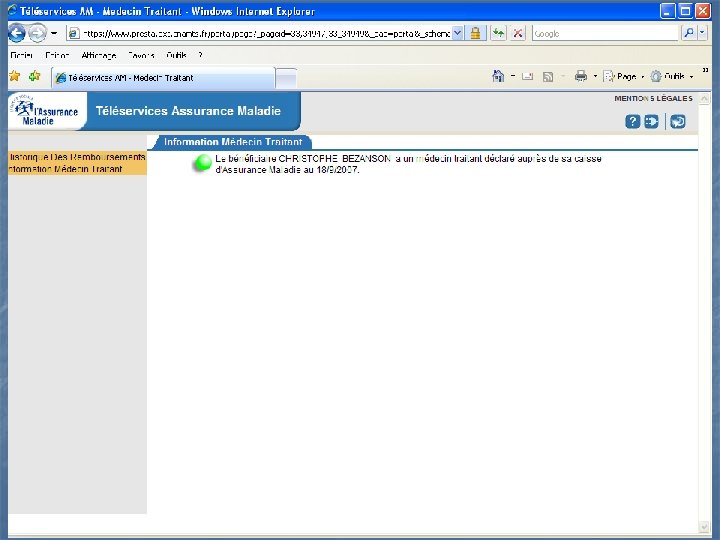The image size is (720, 540).
Task: Open the Page toolbar menu
Action: (x=624, y=76)
